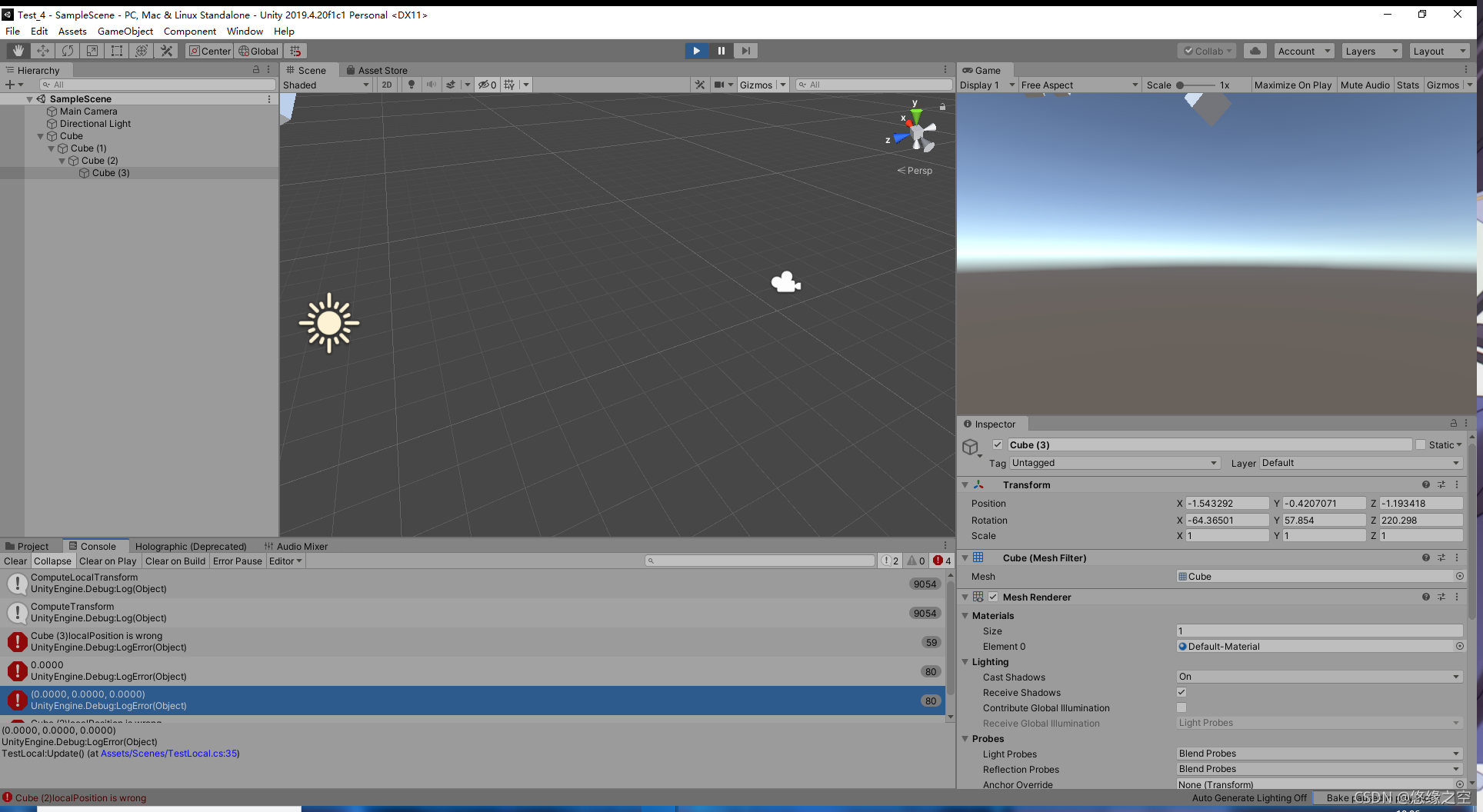
Task: Toggle Mute Audio in Game view
Action: (x=1365, y=85)
